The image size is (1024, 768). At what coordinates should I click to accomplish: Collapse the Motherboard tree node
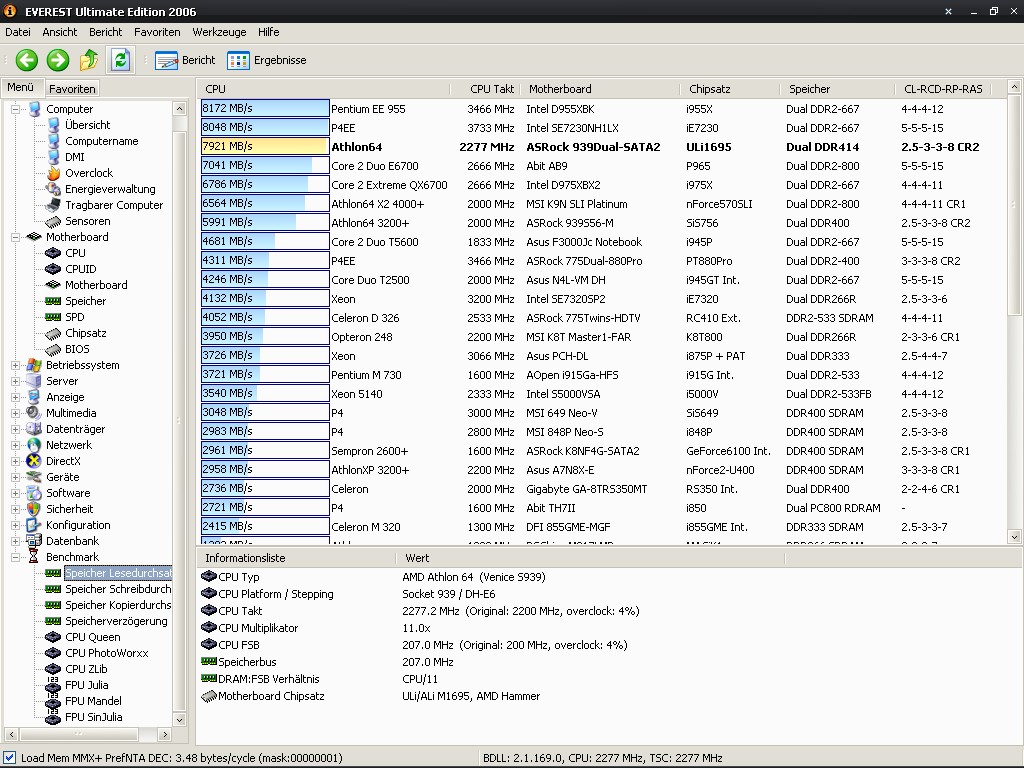click(x=15, y=237)
